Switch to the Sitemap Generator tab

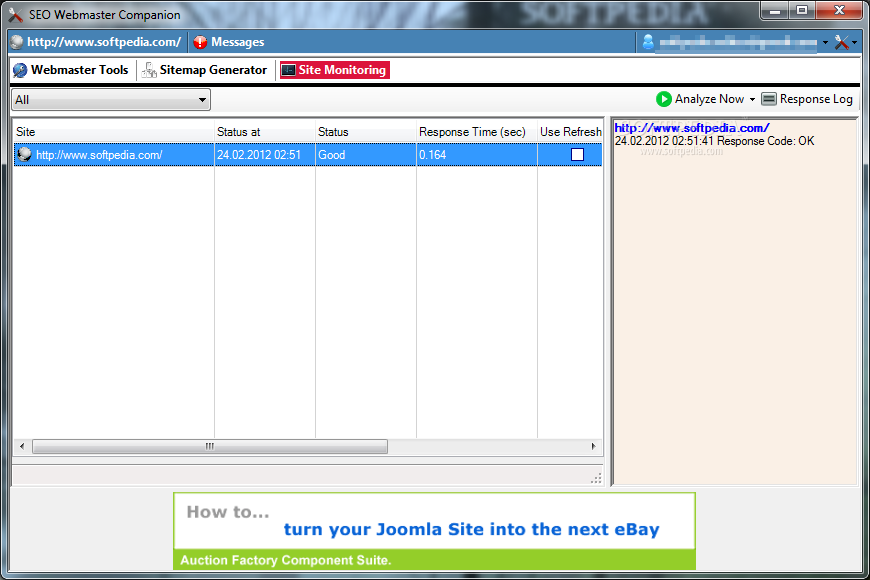tap(205, 70)
